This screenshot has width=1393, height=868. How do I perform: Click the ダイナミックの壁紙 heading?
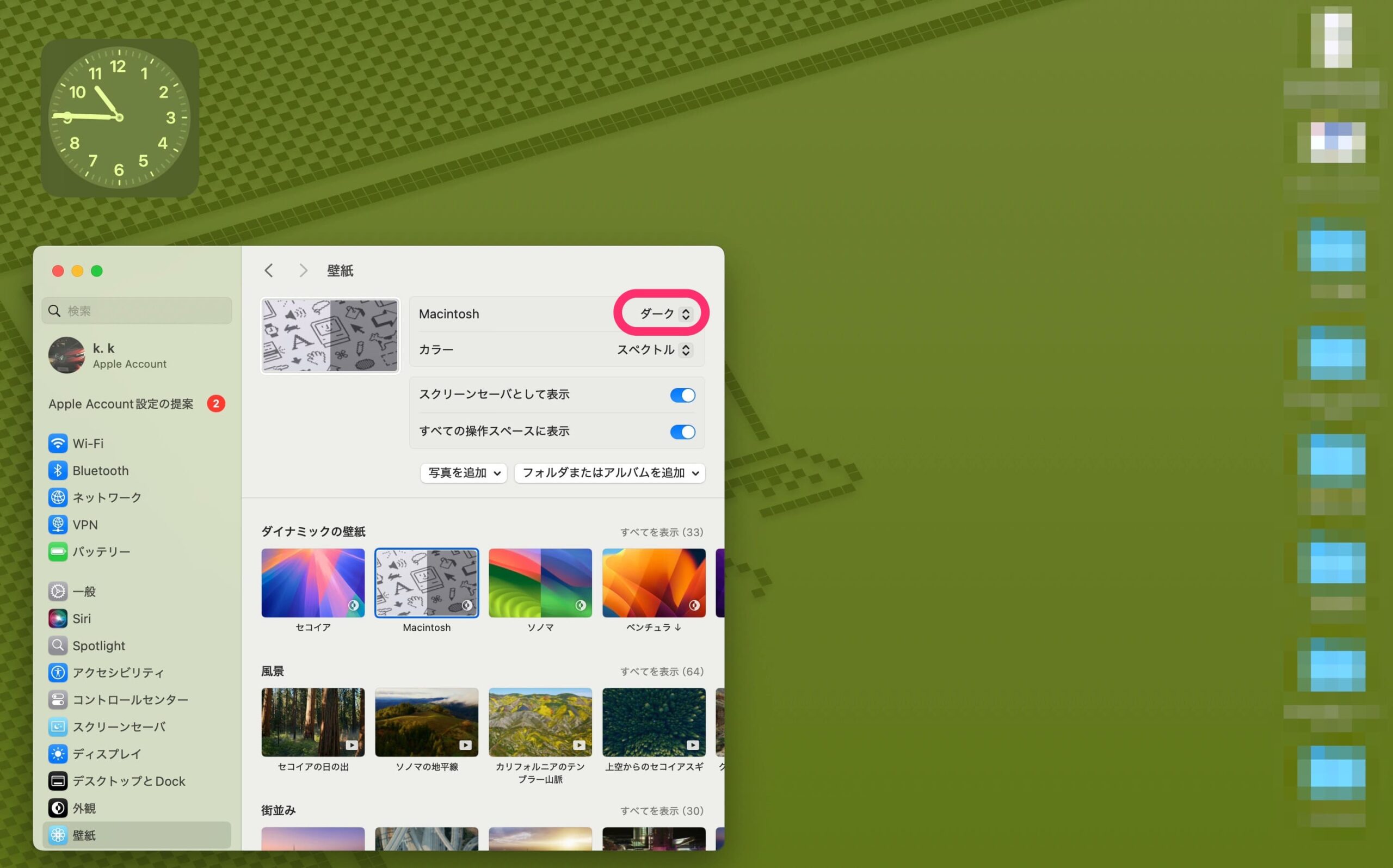pyautogui.click(x=313, y=532)
